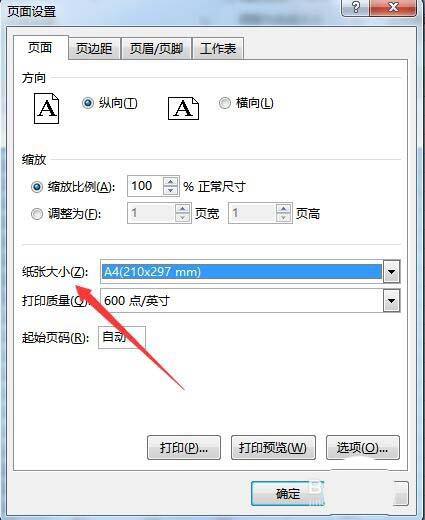Select the 横向 radio button

[225, 103]
